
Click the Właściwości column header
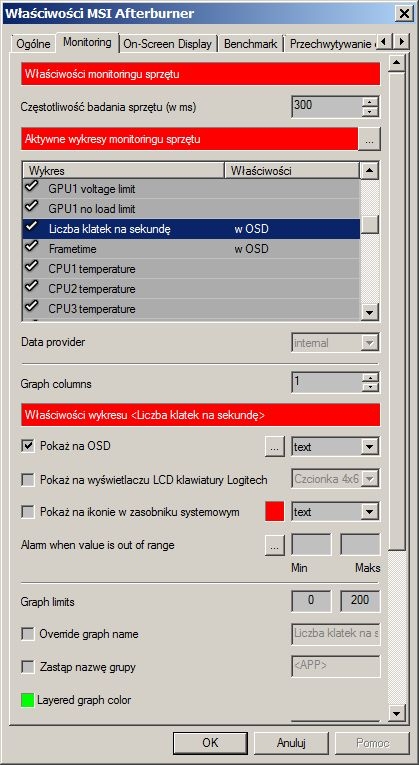click(x=291, y=171)
